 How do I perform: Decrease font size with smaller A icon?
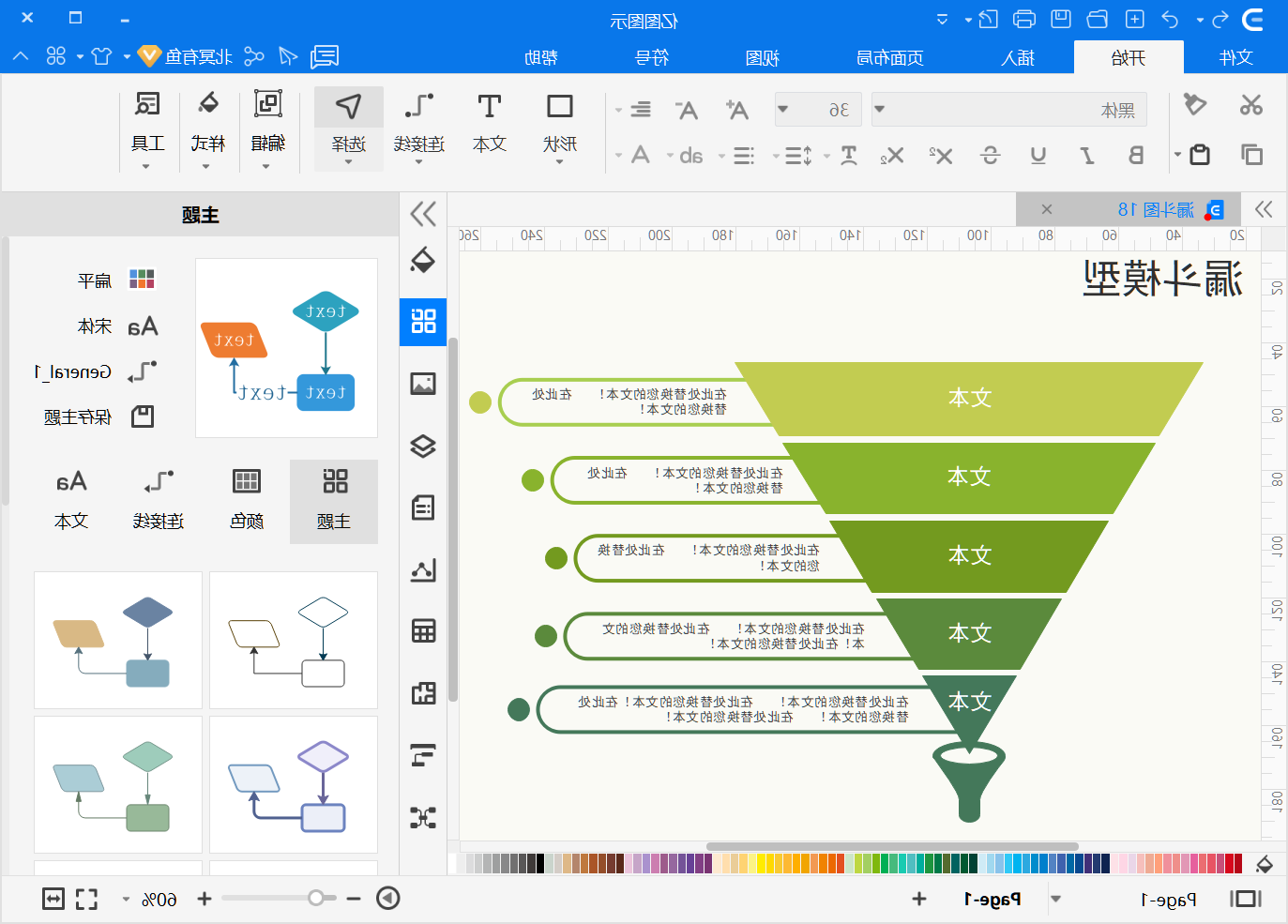pos(687,110)
